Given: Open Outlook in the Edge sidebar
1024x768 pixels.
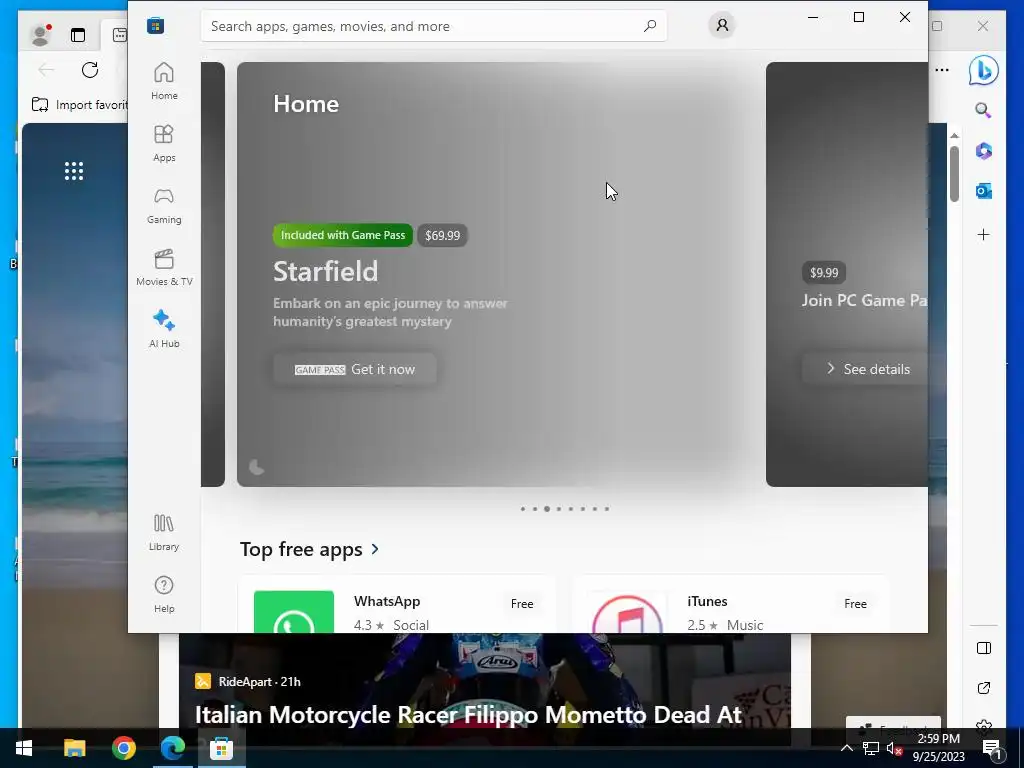Looking at the screenshot, I should coord(984,191).
